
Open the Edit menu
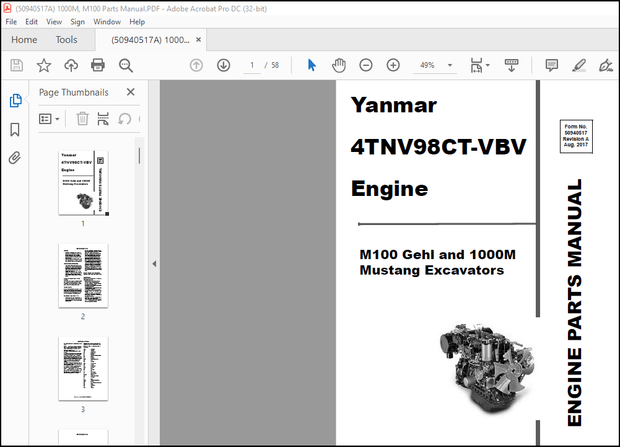[x=31, y=22]
